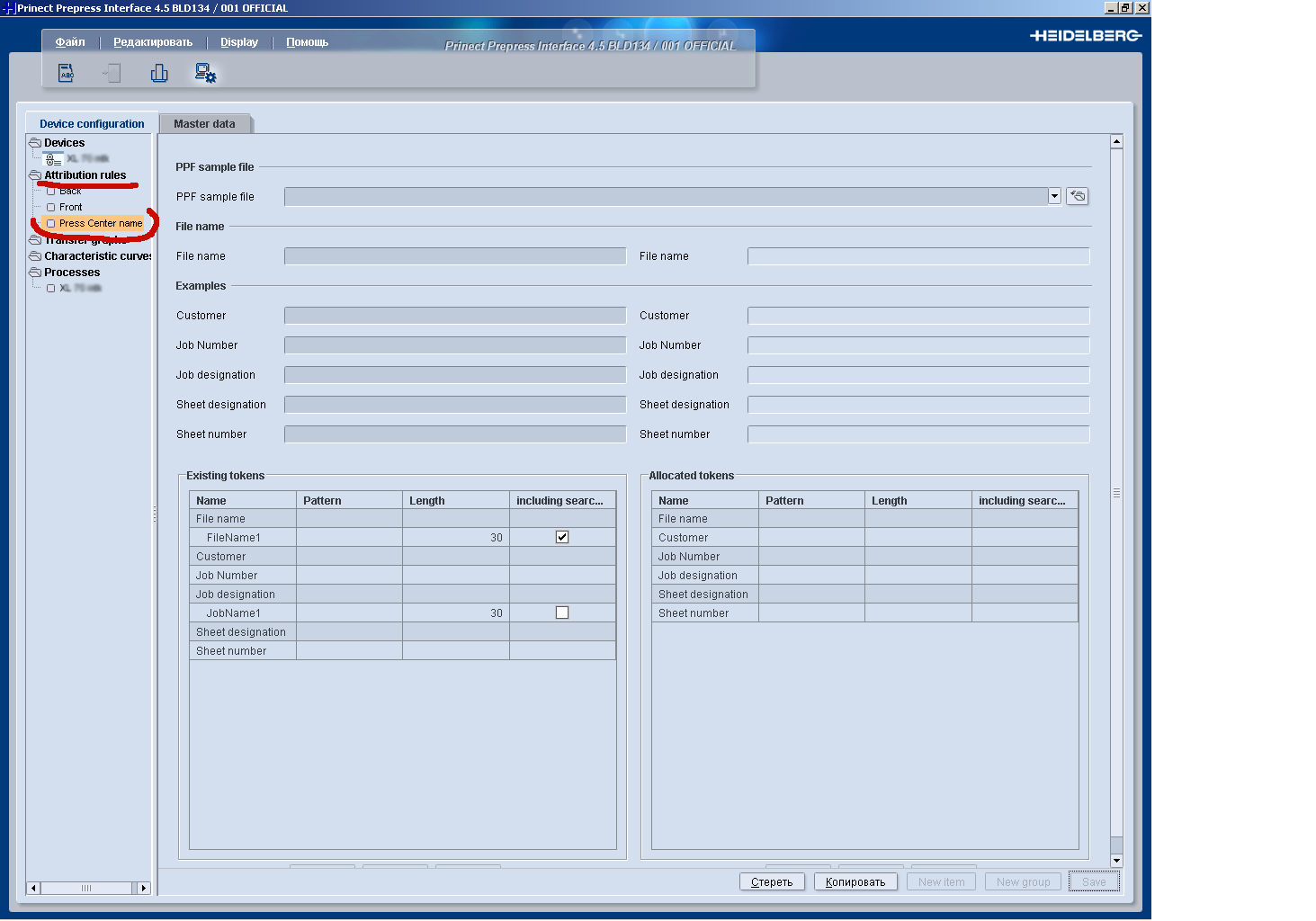The height and width of the screenshot is (921, 1316).
Task: Click the Processes folder icon
Action: (35, 273)
